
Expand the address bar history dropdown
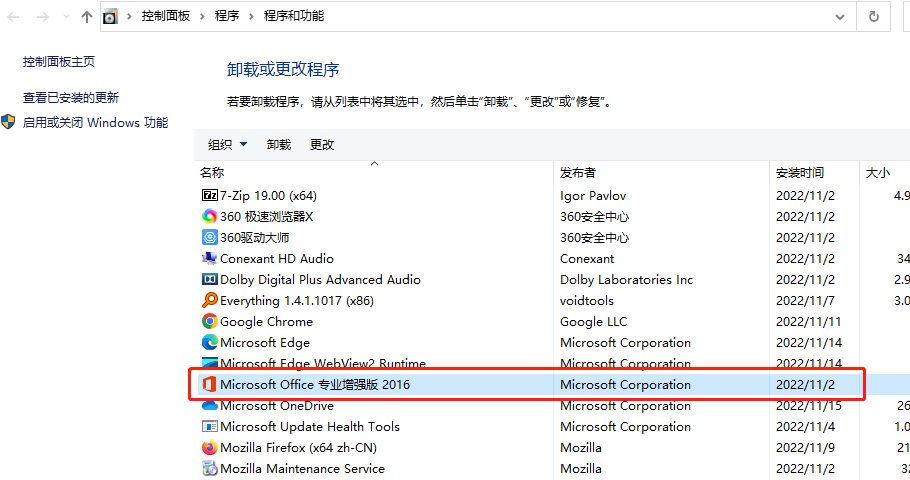(840, 17)
